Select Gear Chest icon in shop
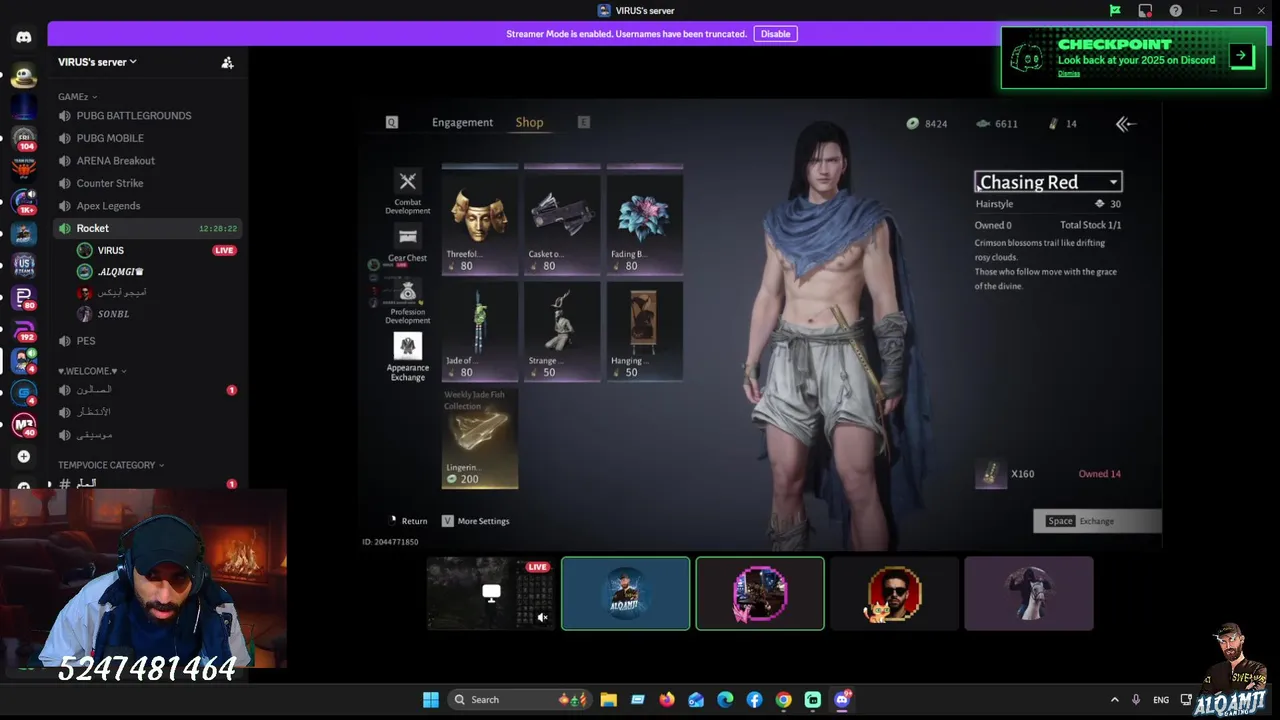The image size is (1280, 720). [x=407, y=237]
